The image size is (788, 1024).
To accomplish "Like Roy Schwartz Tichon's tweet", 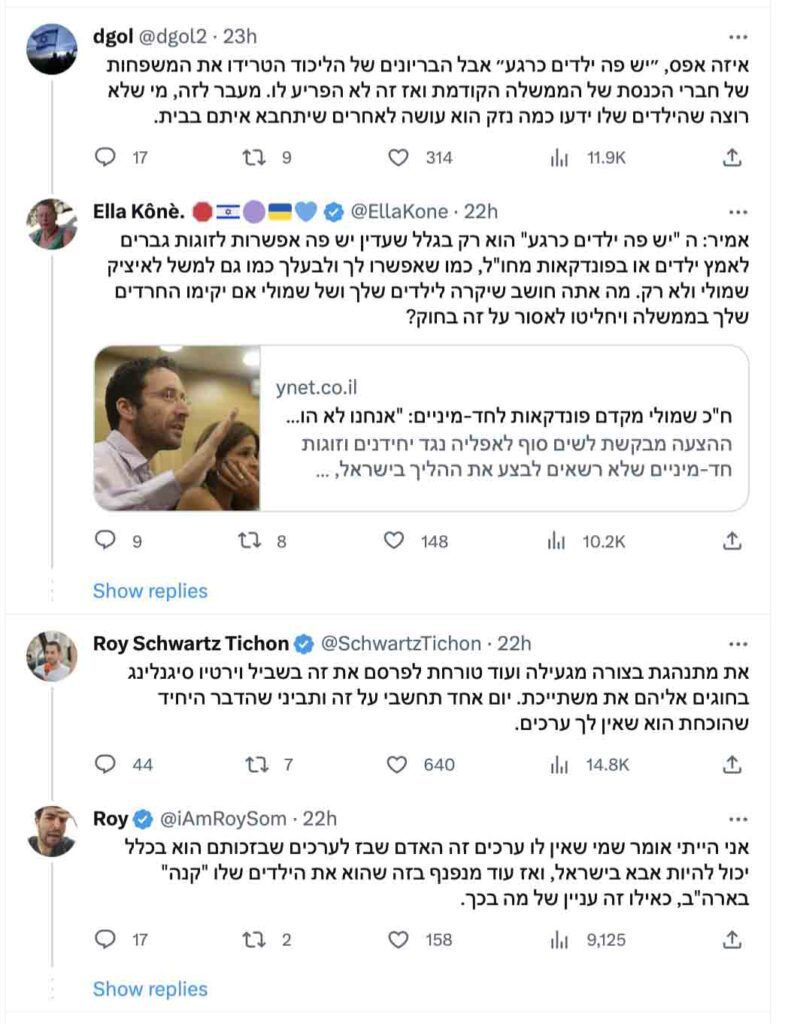I will 399,765.
